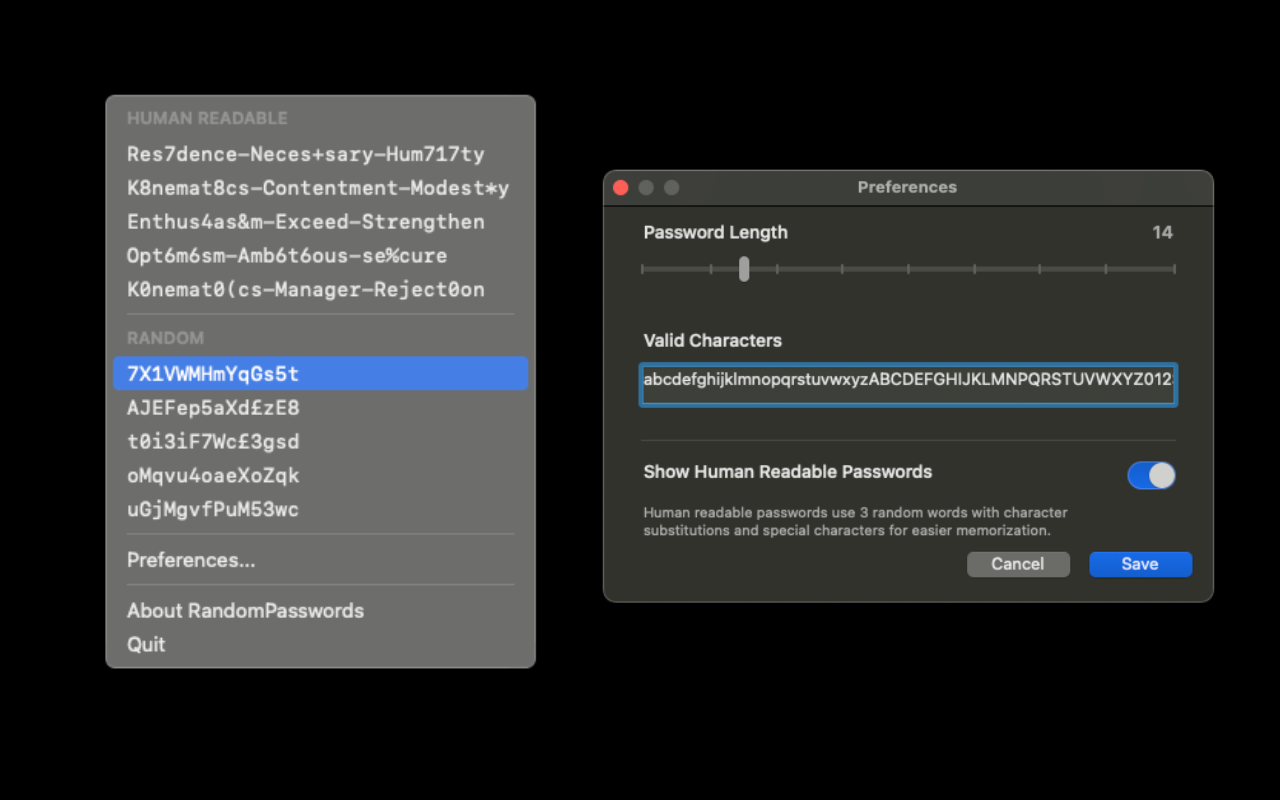The width and height of the screenshot is (1280, 800).
Task: Cancel the preferences changes
Action: [1018, 564]
